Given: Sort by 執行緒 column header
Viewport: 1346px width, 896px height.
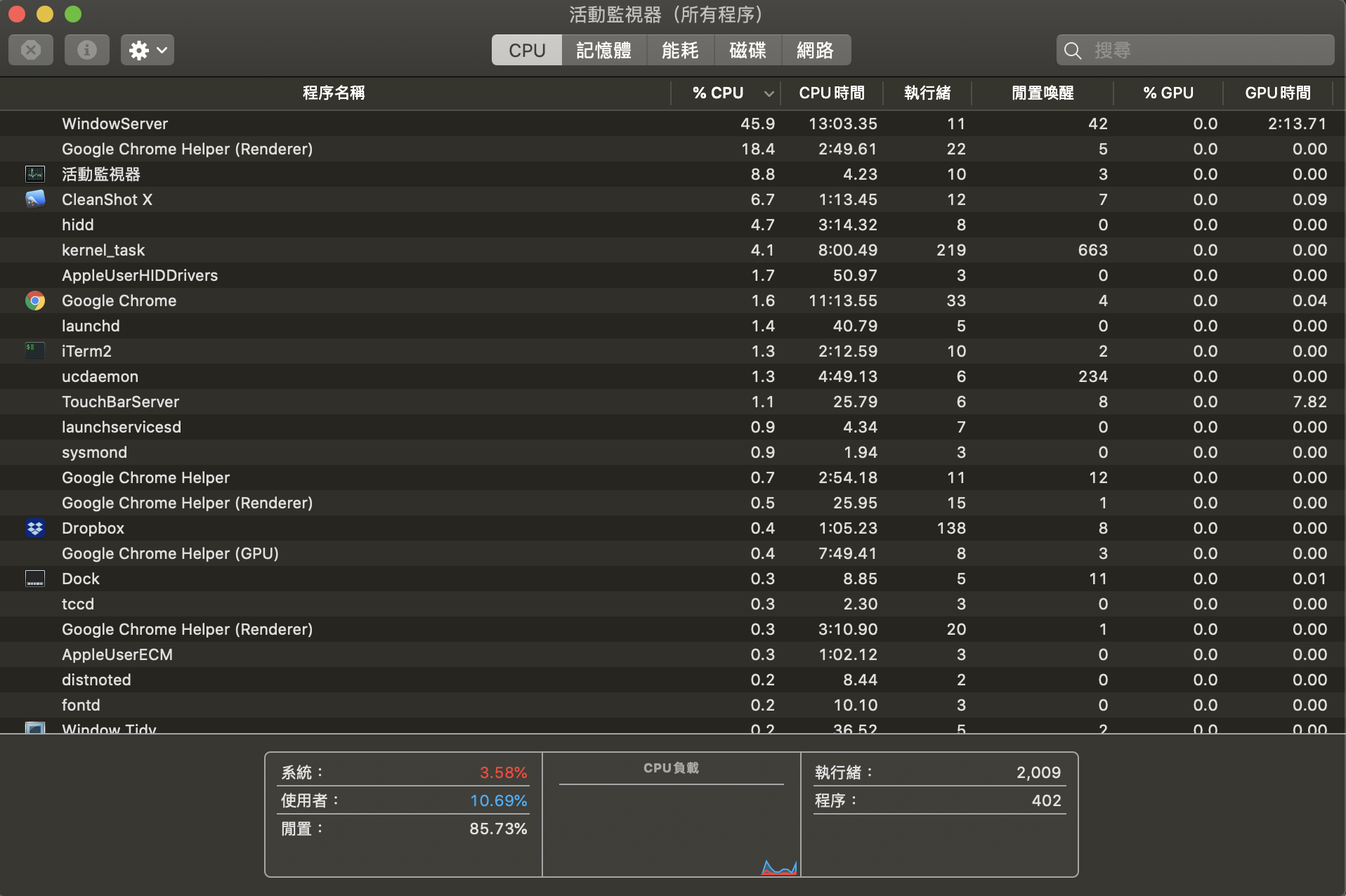Looking at the screenshot, I should 927,93.
